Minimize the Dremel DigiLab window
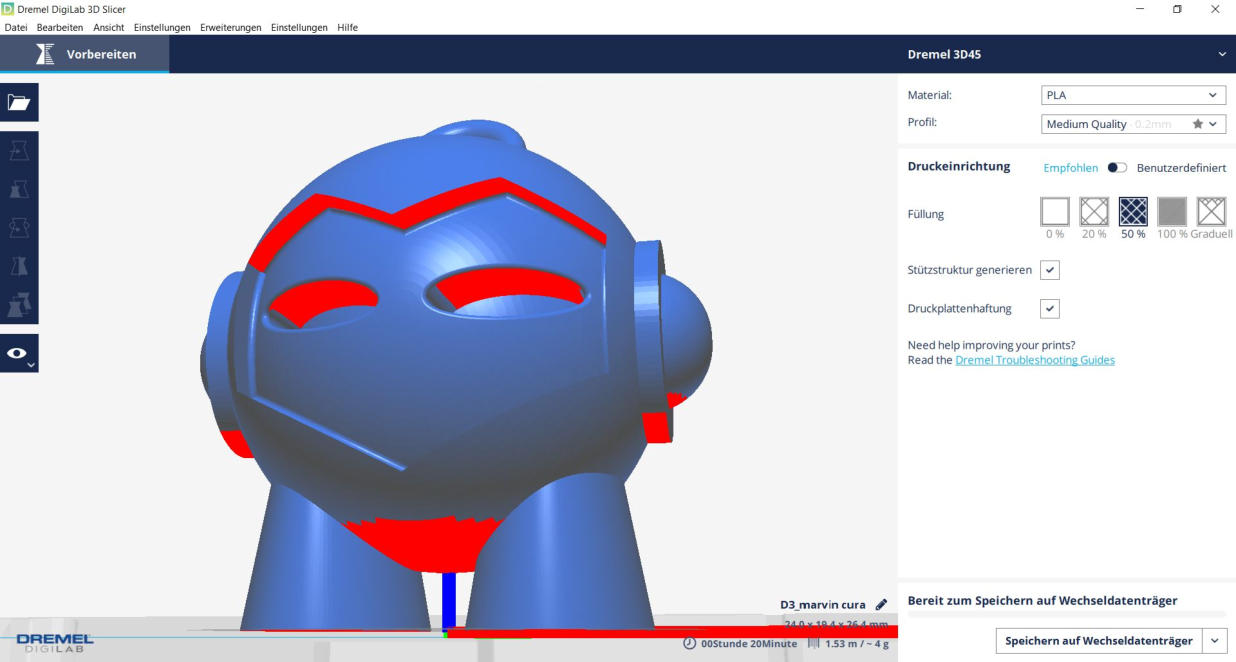This screenshot has height=662, width=1236. coord(1141,9)
